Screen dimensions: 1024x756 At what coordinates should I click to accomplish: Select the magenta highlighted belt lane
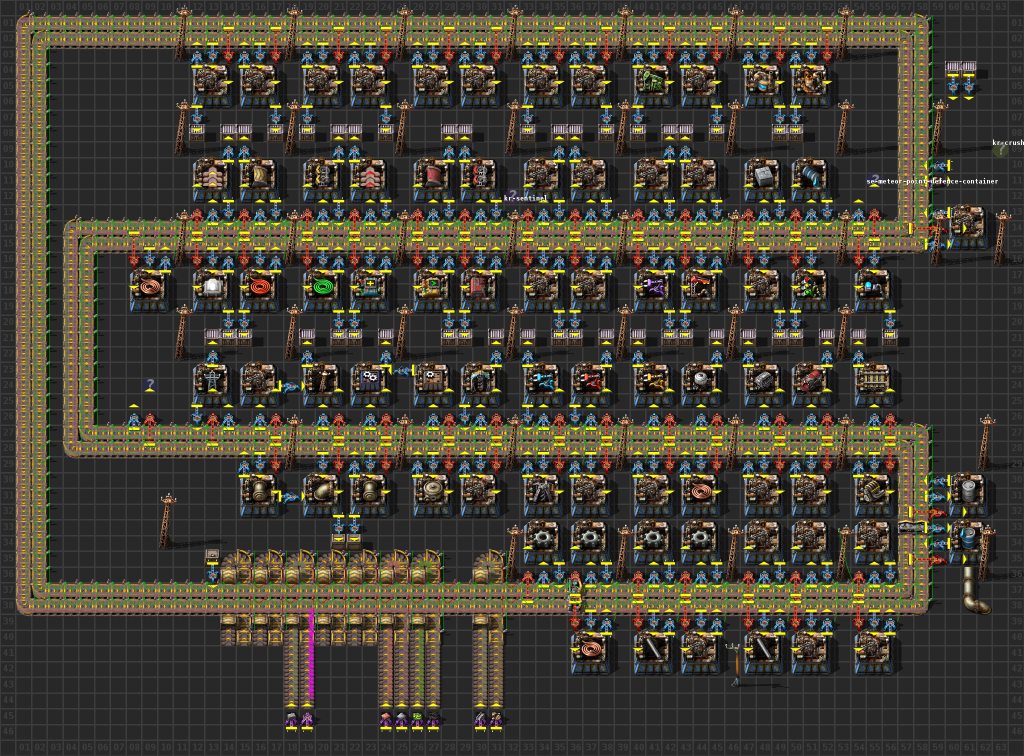tap(311, 653)
